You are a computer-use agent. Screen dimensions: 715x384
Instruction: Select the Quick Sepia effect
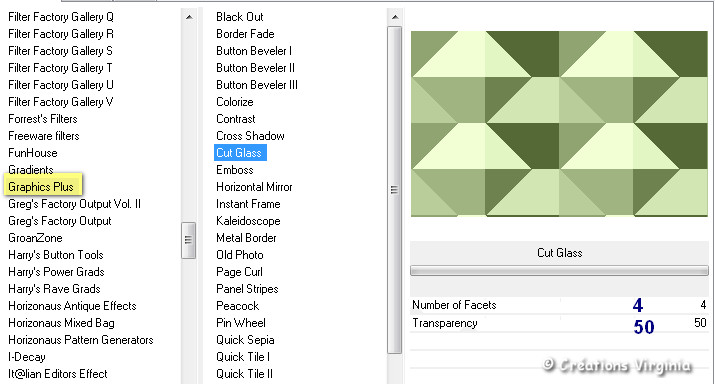245,340
